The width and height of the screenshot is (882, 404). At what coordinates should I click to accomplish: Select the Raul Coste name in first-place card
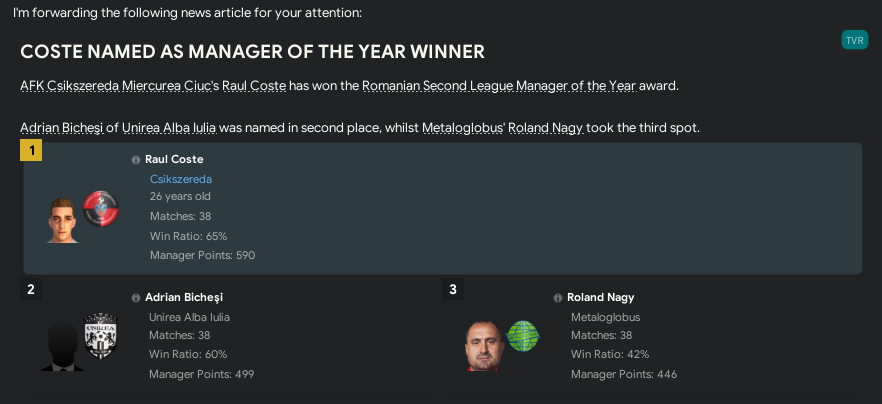(174, 159)
